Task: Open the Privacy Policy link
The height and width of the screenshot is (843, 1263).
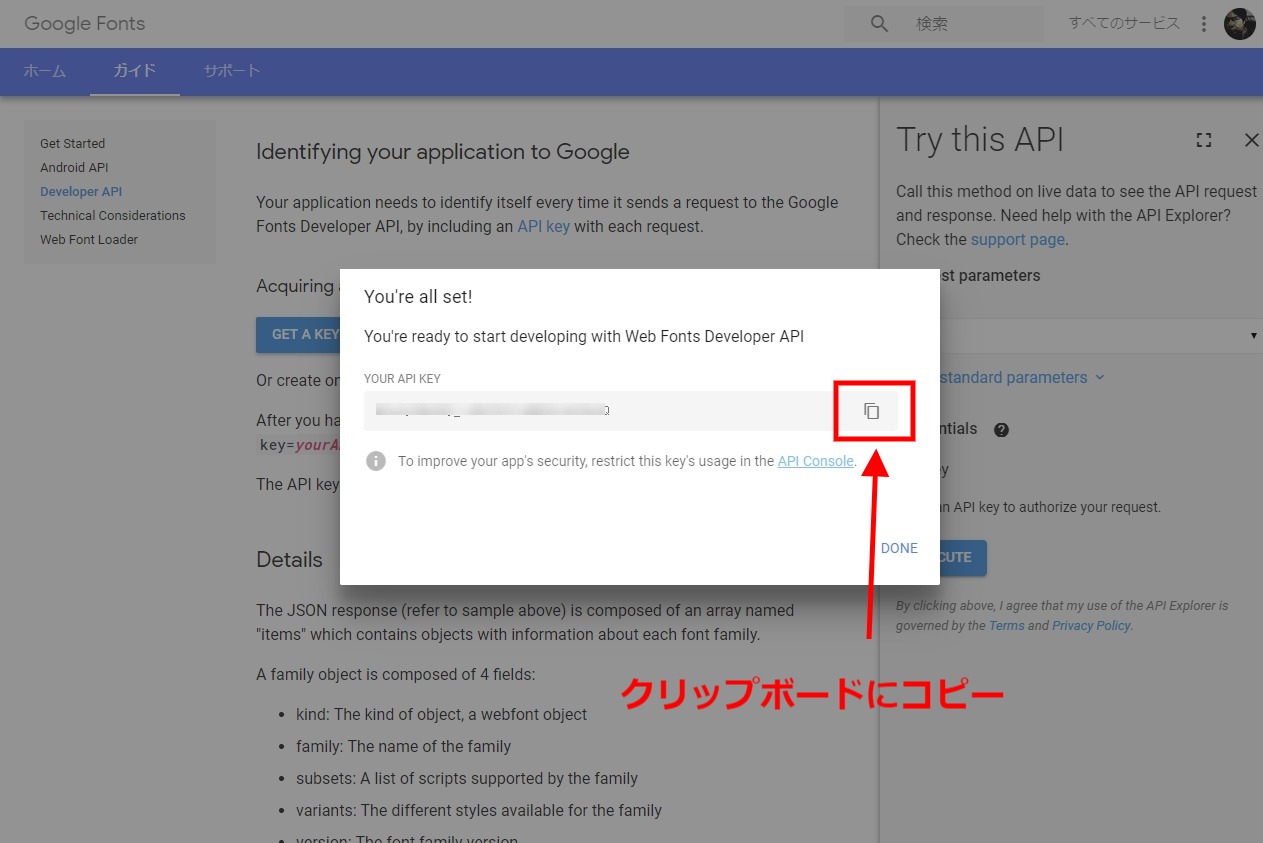Action: click(x=1091, y=625)
